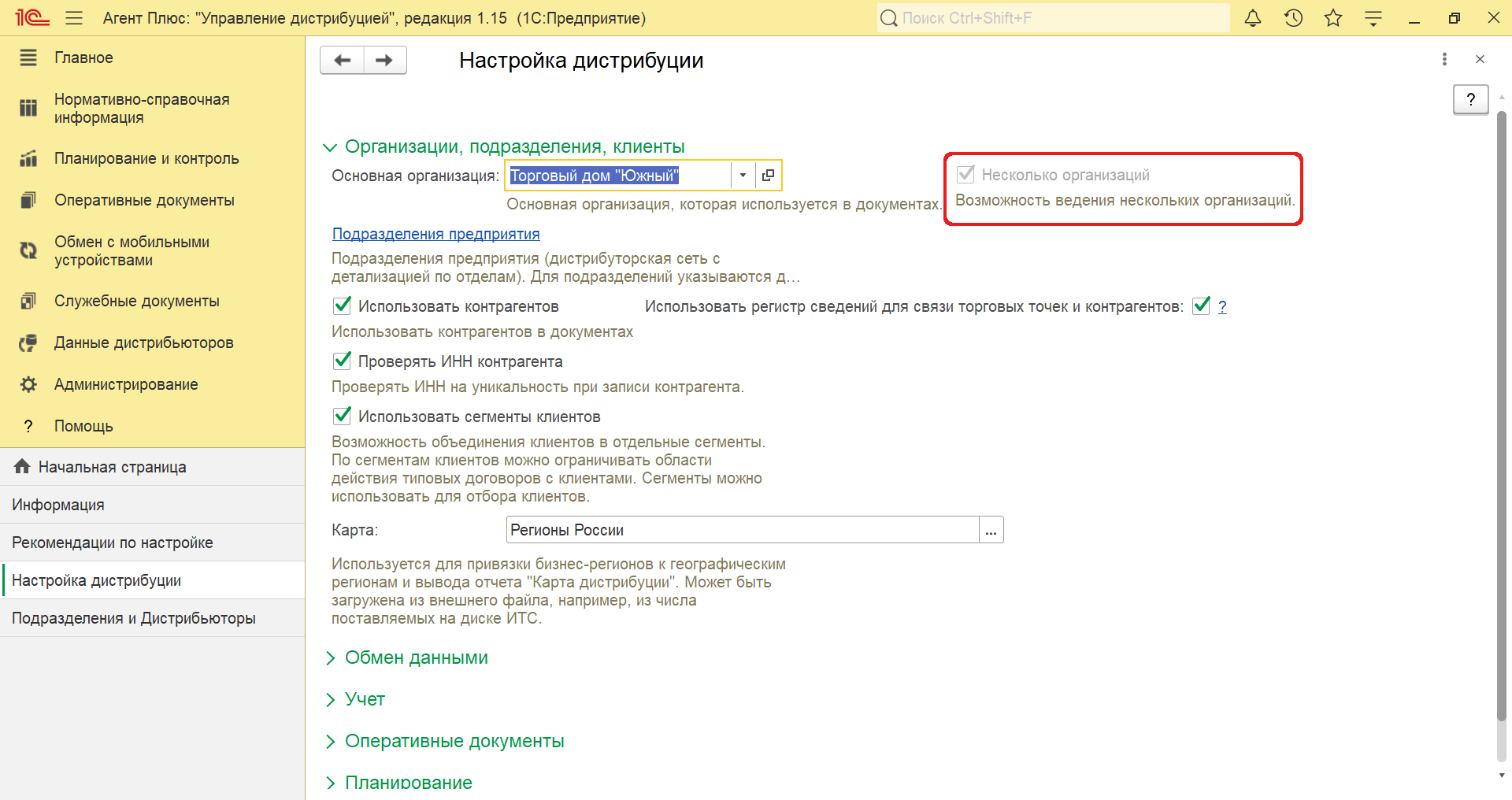Click the Нормативно-справочная информация icon

tap(28, 108)
